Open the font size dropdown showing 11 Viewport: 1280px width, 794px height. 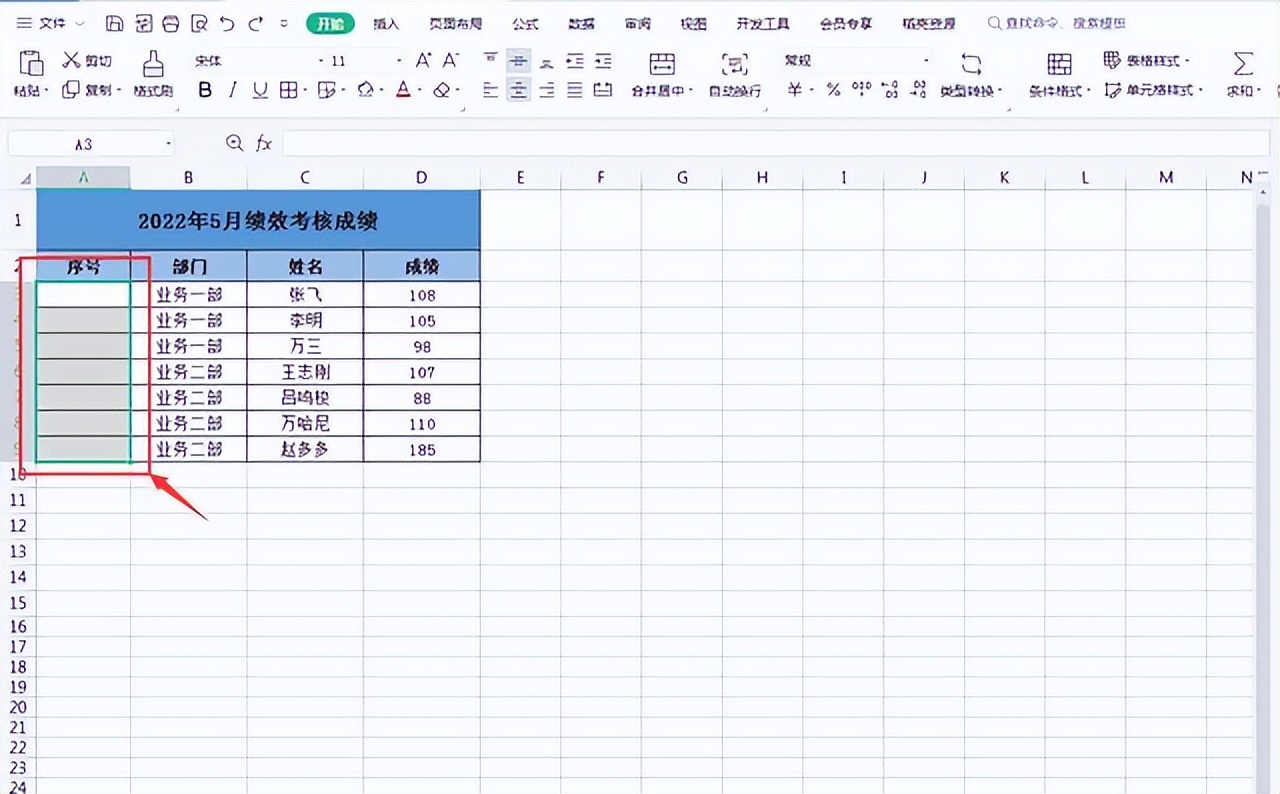point(399,61)
